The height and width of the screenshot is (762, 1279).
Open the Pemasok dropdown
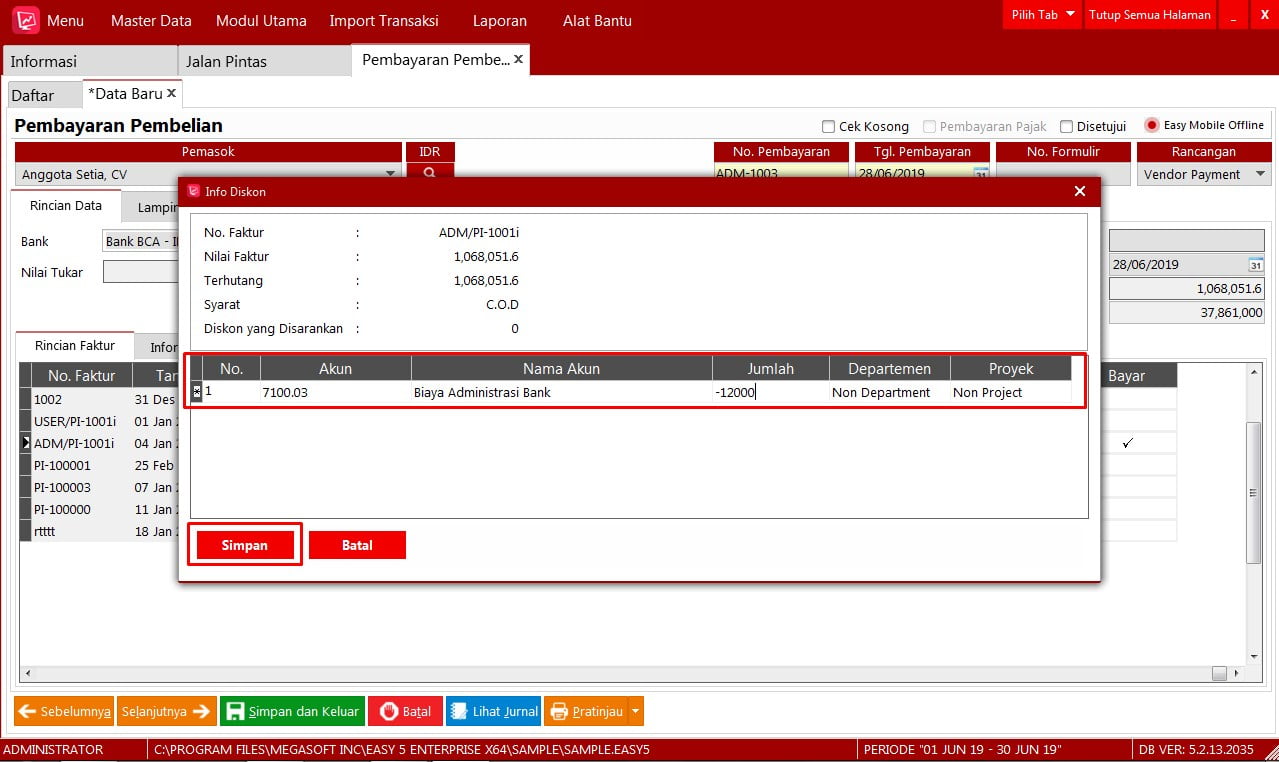point(391,174)
